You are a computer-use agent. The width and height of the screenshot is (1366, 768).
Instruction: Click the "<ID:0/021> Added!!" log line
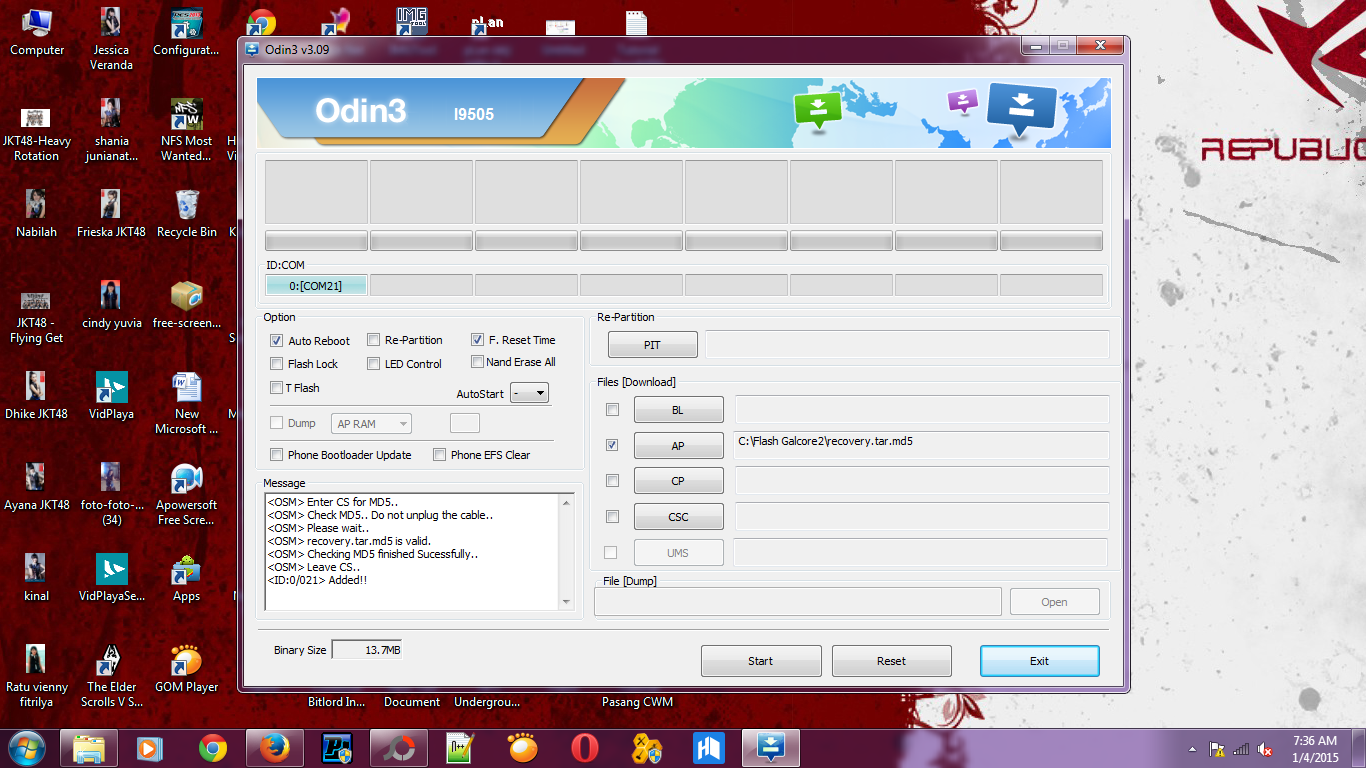tap(317, 580)
